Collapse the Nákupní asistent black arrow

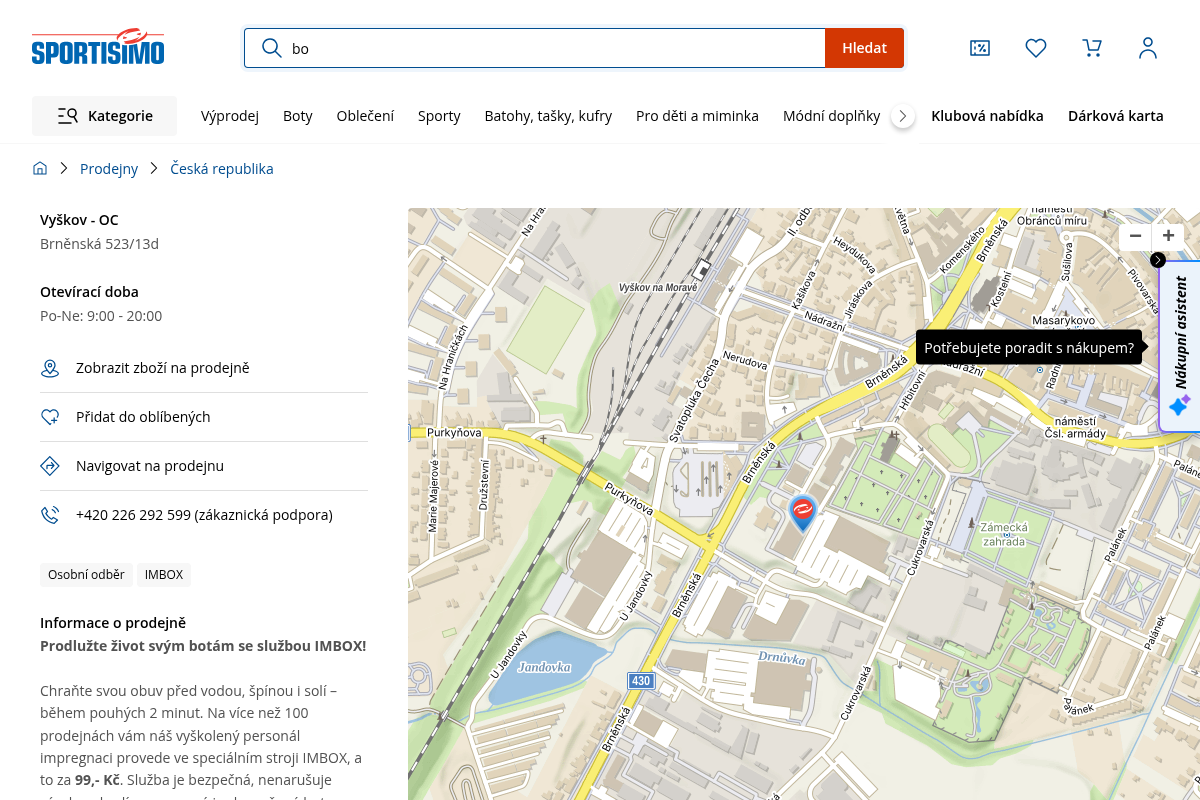pos(1158,260)
